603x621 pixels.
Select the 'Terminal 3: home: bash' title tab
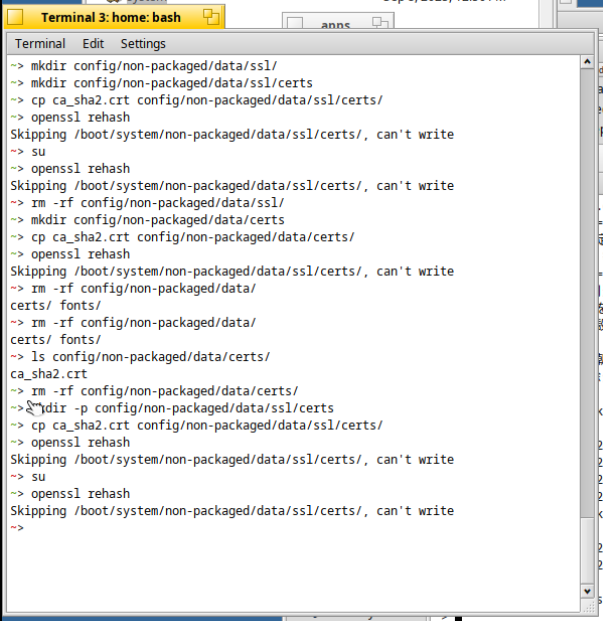(x=110, y=17)
